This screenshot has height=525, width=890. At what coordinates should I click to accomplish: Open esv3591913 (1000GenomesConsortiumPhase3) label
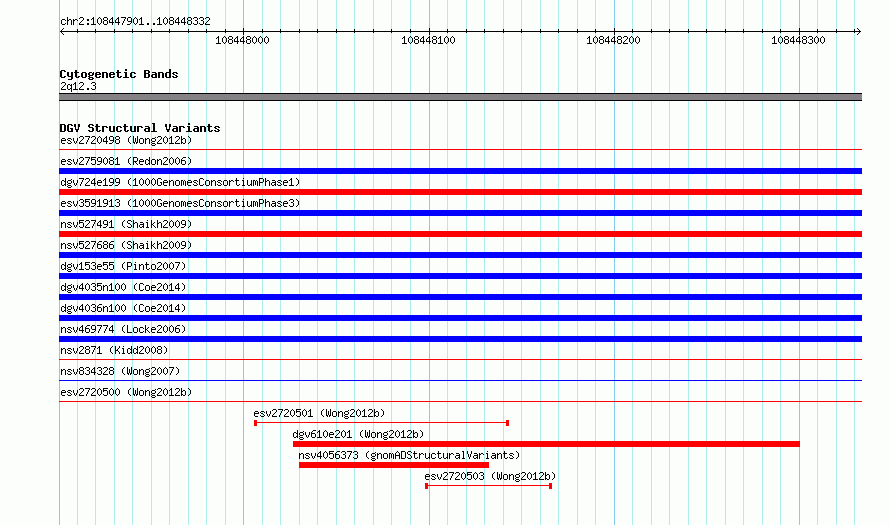coord(180,203)
